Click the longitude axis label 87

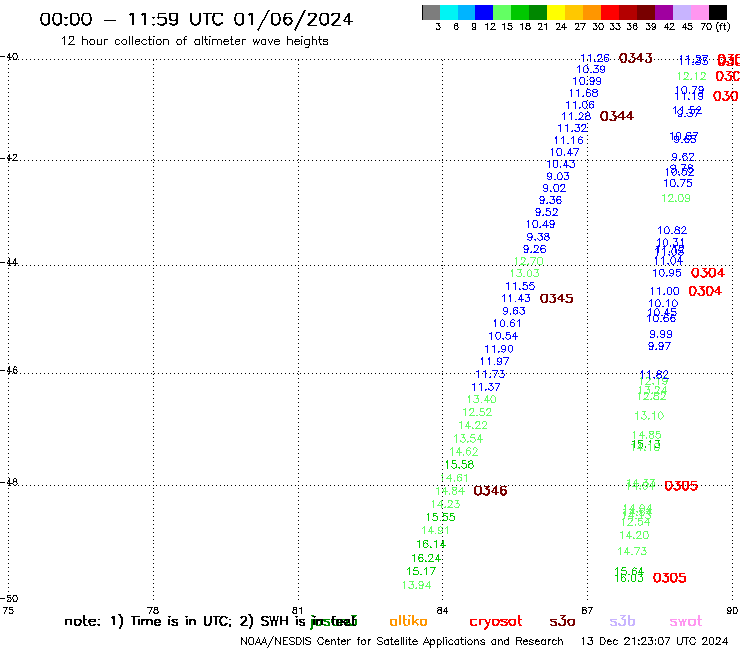[x=587, y=610]
